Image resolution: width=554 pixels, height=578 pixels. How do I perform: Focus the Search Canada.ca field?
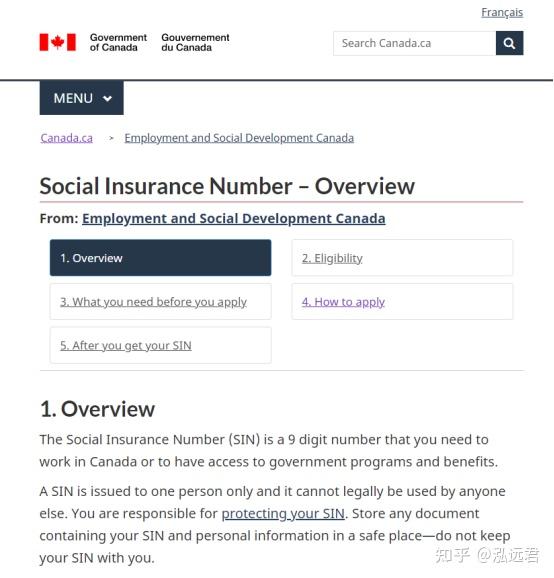point(415,43)
